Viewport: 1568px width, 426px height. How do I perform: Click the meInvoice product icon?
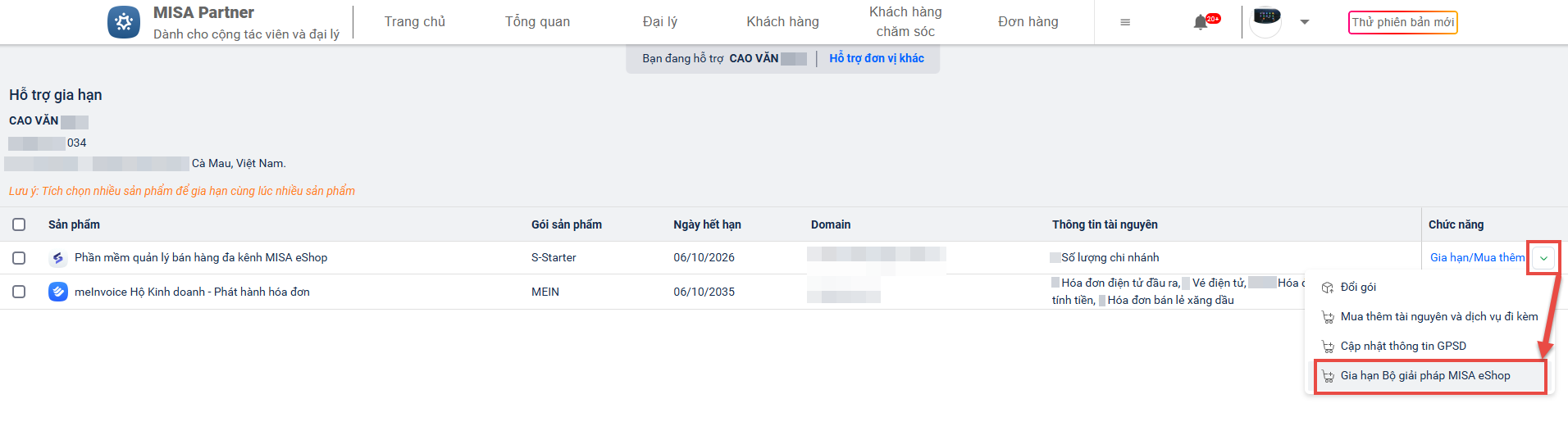[57, 292]
